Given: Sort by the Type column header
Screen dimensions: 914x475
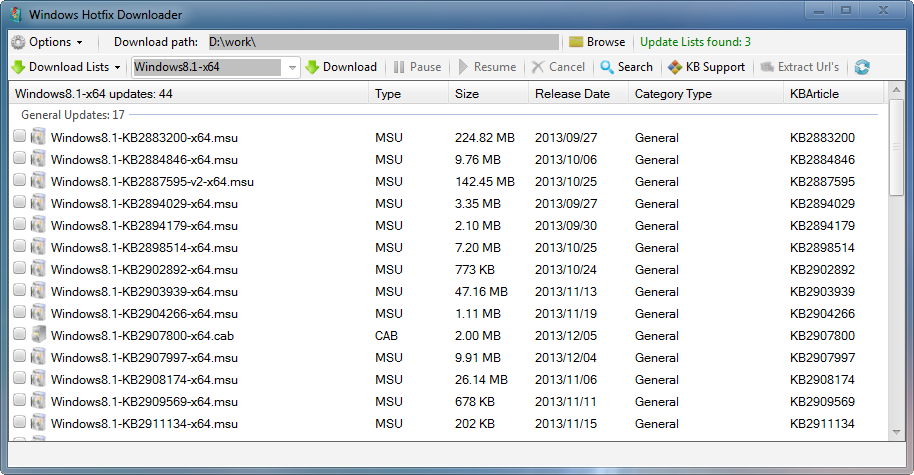Looking at the screenshot, I should tap(408, 93).
